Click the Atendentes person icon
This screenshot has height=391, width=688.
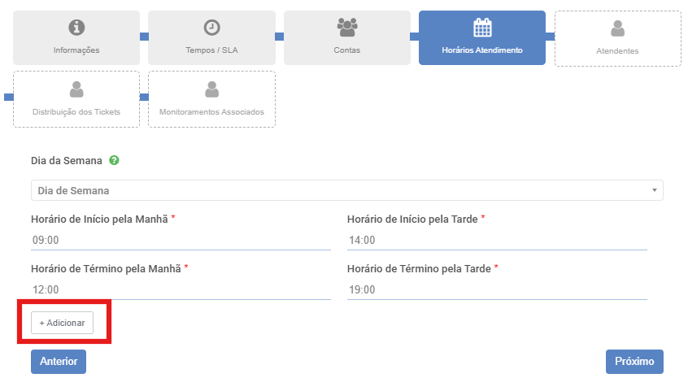pos(617,29)
